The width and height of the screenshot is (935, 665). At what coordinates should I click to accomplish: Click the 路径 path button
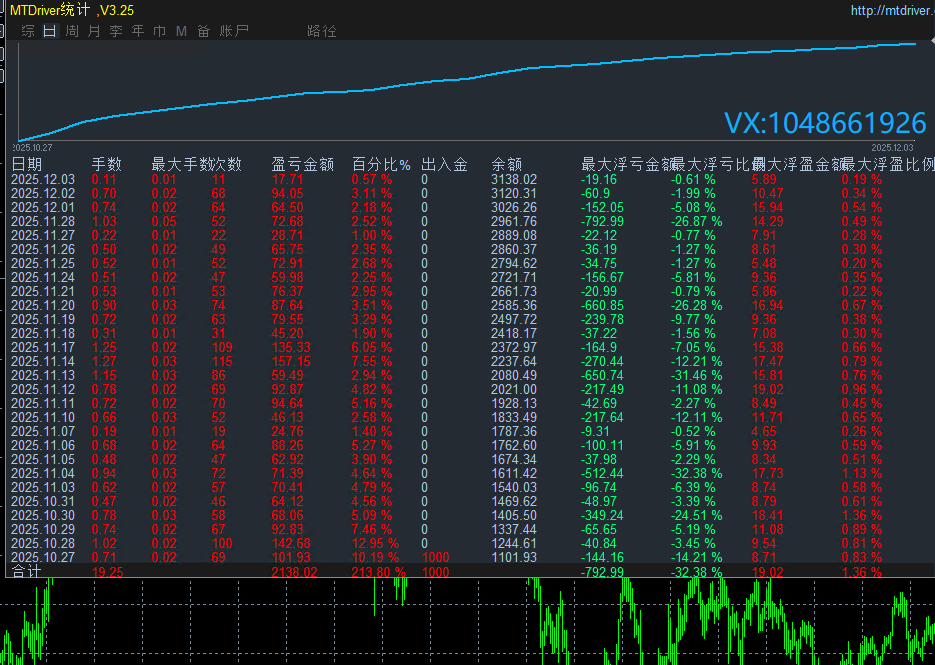322,31
